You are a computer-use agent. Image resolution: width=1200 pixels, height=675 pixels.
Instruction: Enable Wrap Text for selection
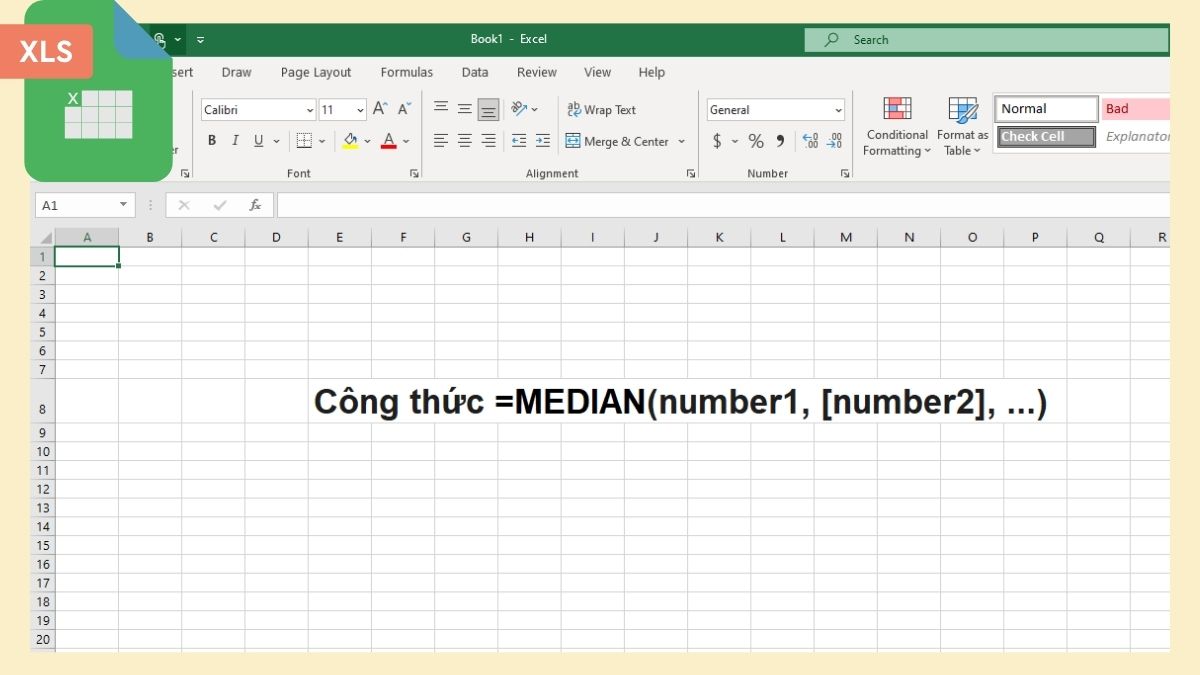602,109
